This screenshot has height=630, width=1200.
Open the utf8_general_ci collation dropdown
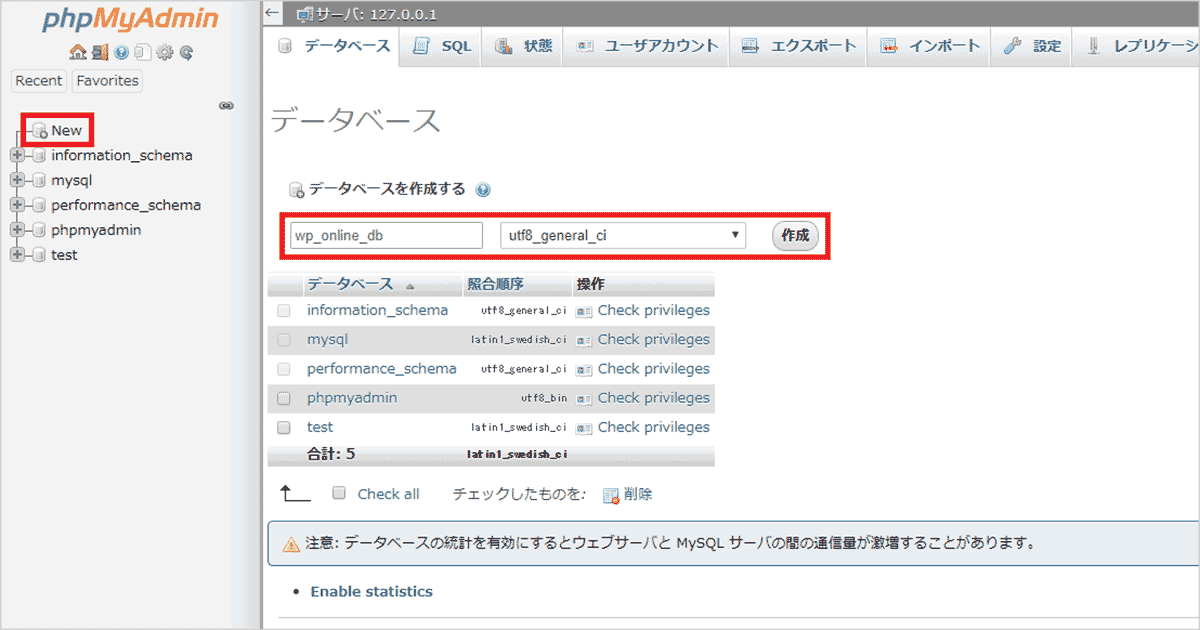pyautogui.click(x=622, y=235)
